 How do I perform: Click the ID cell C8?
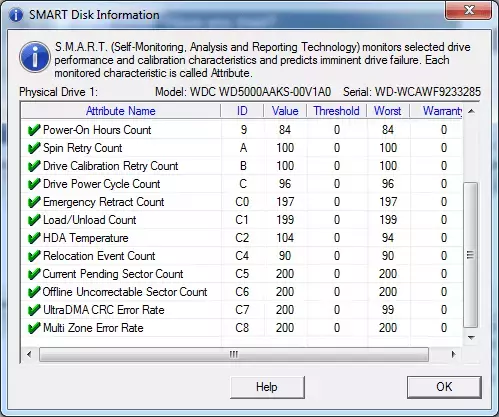[x=242, y=328]
